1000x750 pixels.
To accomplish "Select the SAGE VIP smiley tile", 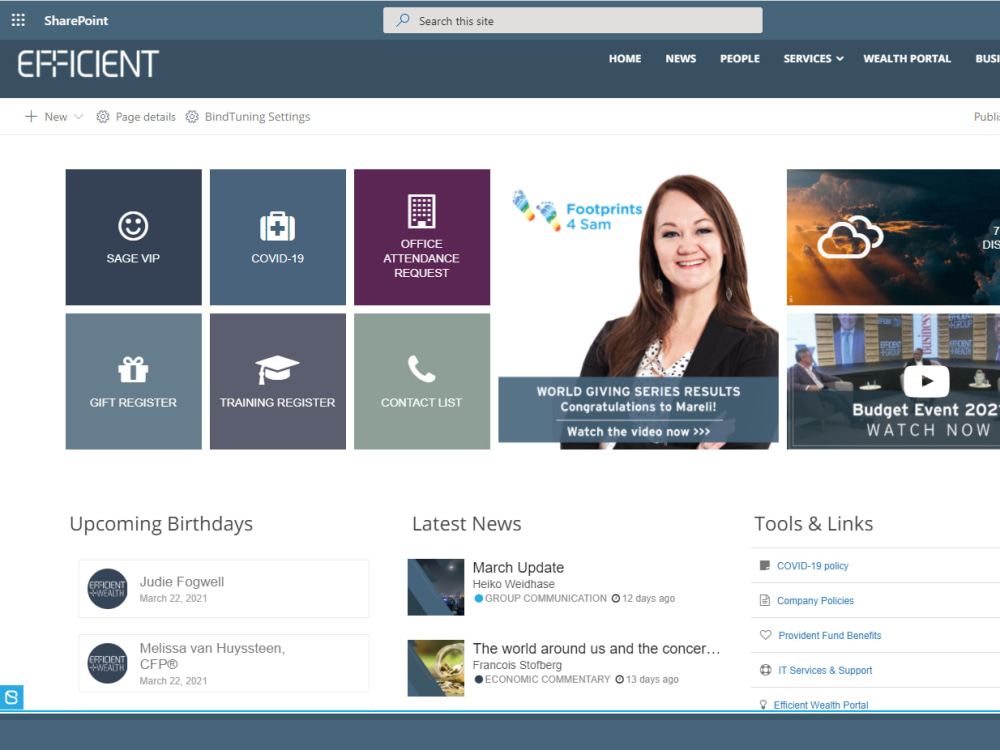I will click(133, 237).
